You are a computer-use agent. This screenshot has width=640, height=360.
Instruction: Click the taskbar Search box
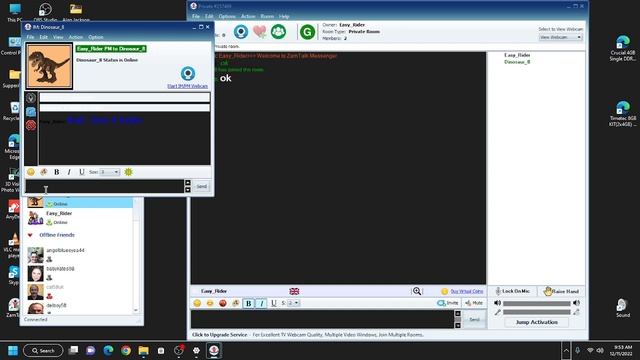(x=43, y=350)
